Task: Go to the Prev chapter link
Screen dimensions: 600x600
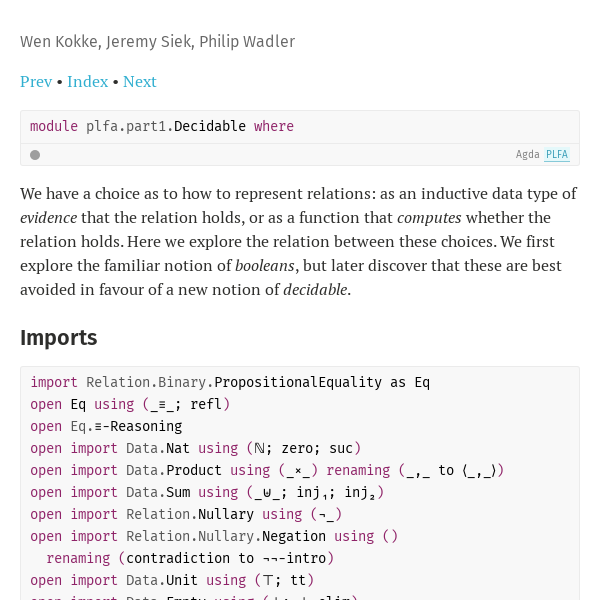Action: [x=36, y=82]
